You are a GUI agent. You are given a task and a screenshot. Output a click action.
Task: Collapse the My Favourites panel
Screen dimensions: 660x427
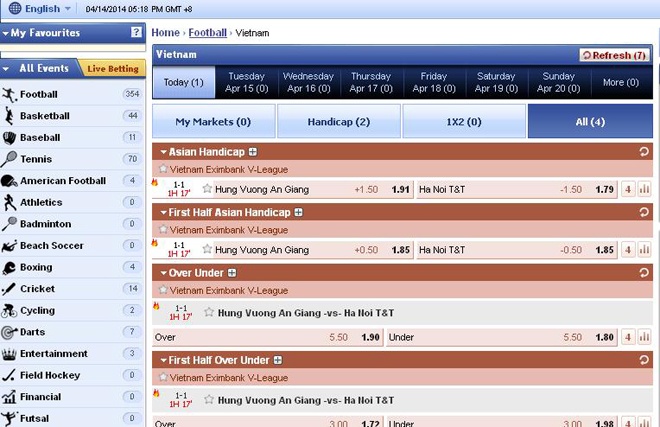(6, 33)
